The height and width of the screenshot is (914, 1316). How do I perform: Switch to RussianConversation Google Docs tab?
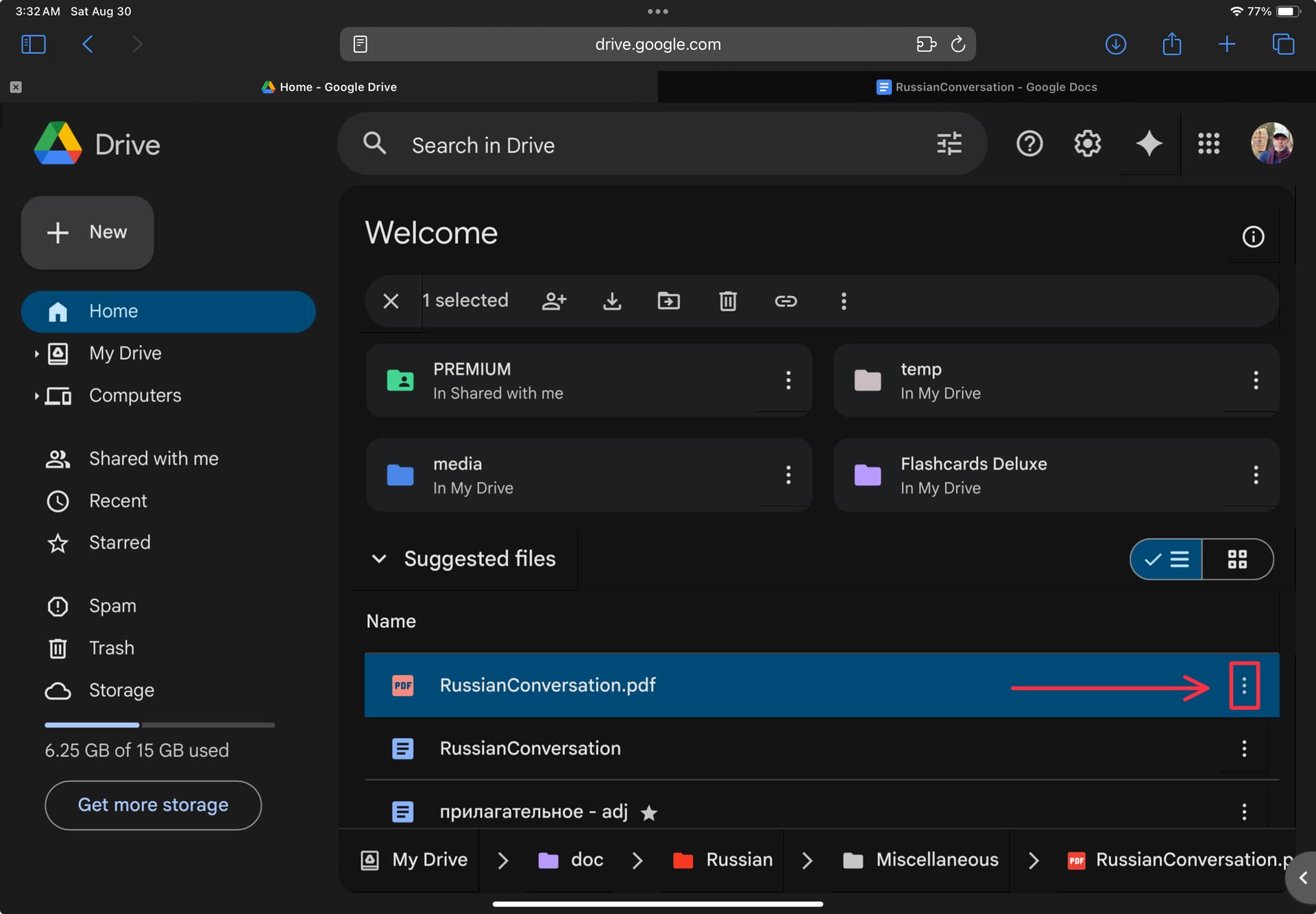click(986, 87)
